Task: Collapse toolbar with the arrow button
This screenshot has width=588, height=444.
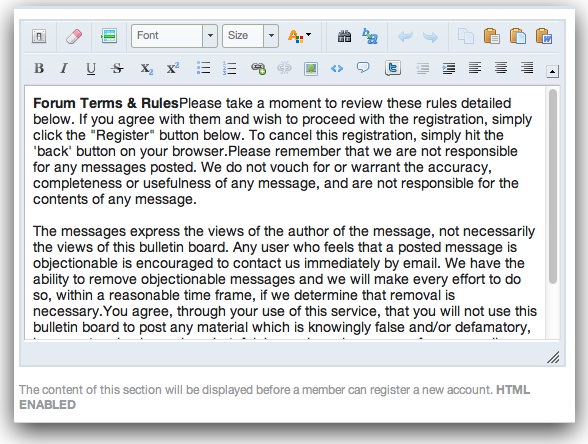Action: pyautogui.click(x=552, y=71)
